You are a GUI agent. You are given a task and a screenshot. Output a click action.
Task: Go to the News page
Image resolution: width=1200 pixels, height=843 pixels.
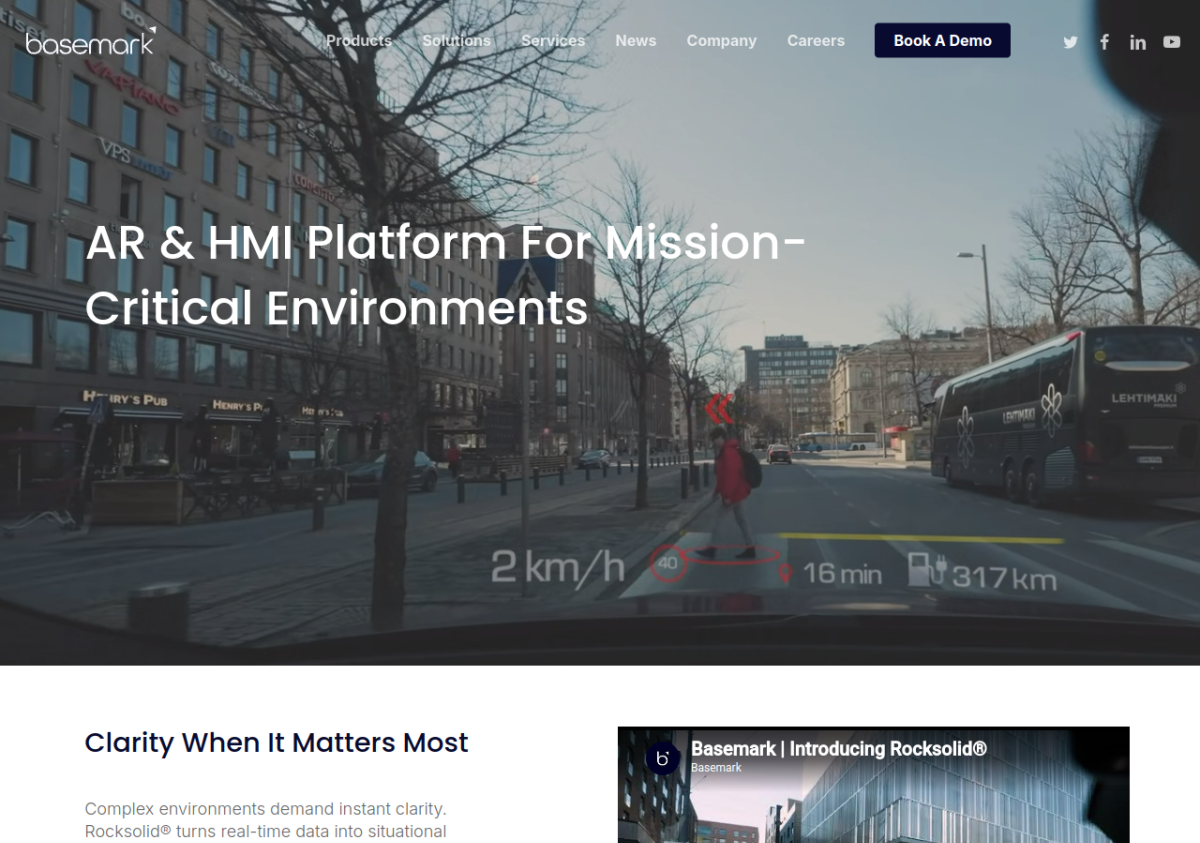click(636, 41)
